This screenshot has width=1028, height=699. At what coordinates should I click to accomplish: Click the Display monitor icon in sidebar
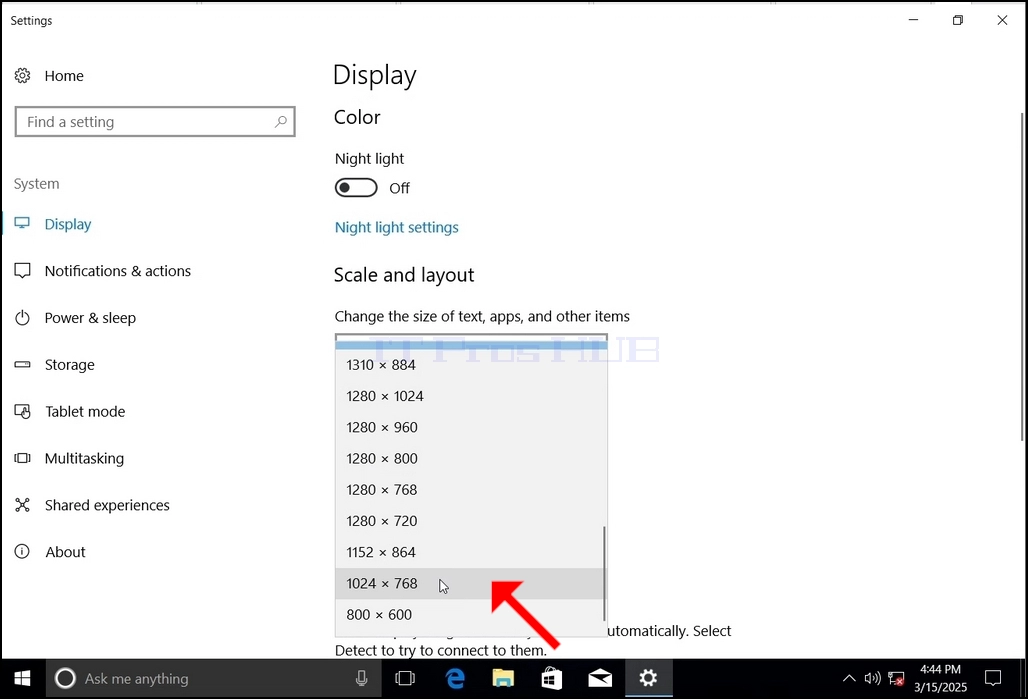(x=22, y=224)
